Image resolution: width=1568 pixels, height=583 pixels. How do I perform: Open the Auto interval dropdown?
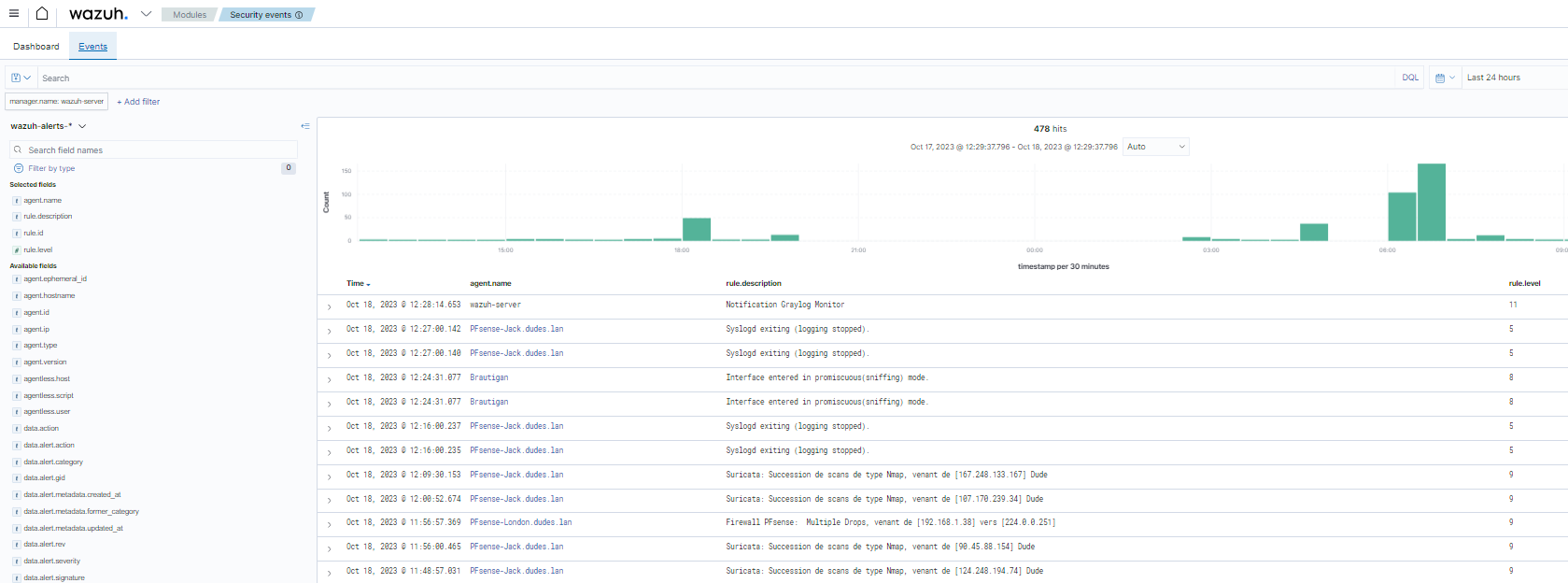[x=1155, y=147]
